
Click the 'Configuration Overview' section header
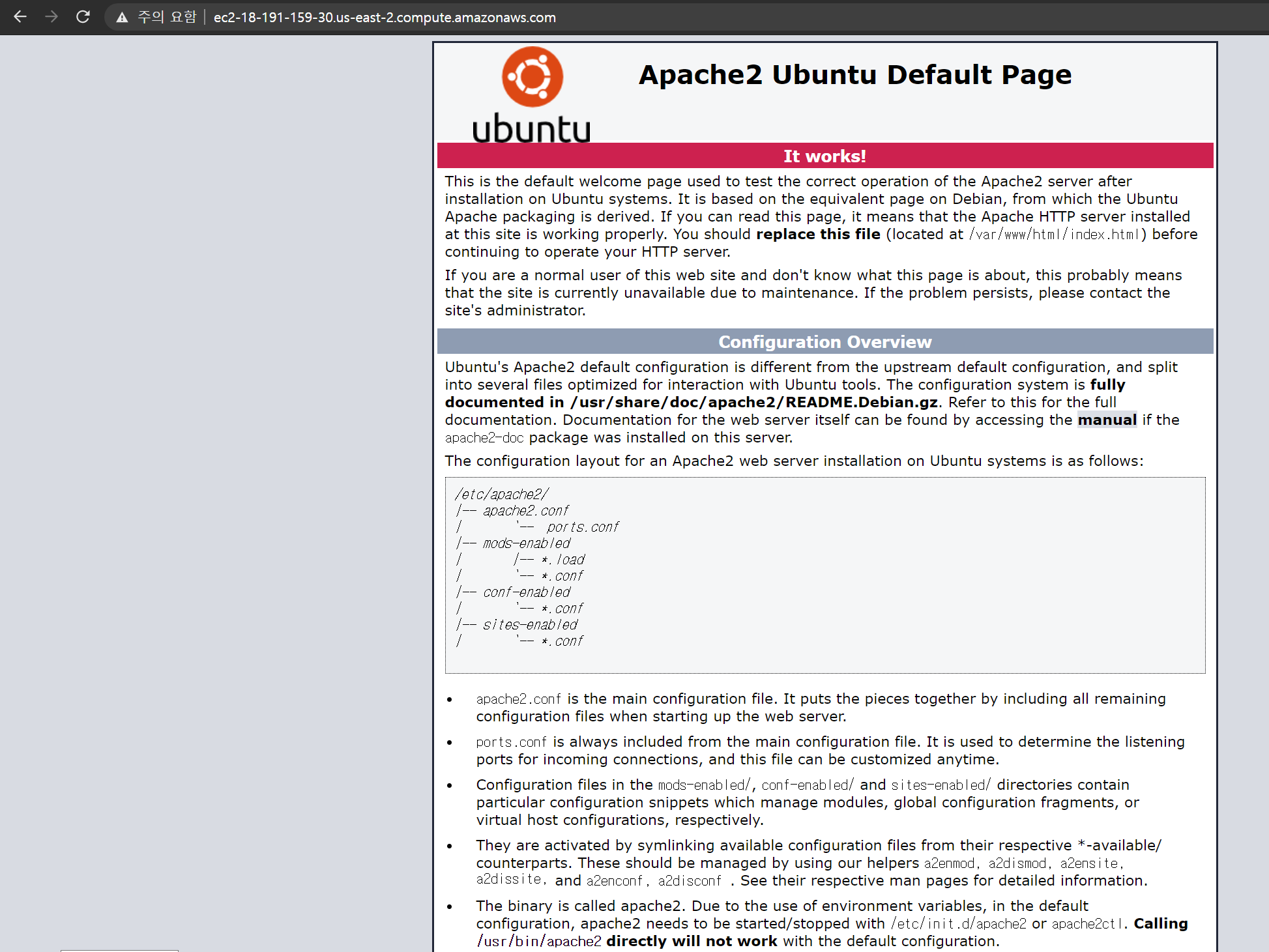tap(825, 341)
